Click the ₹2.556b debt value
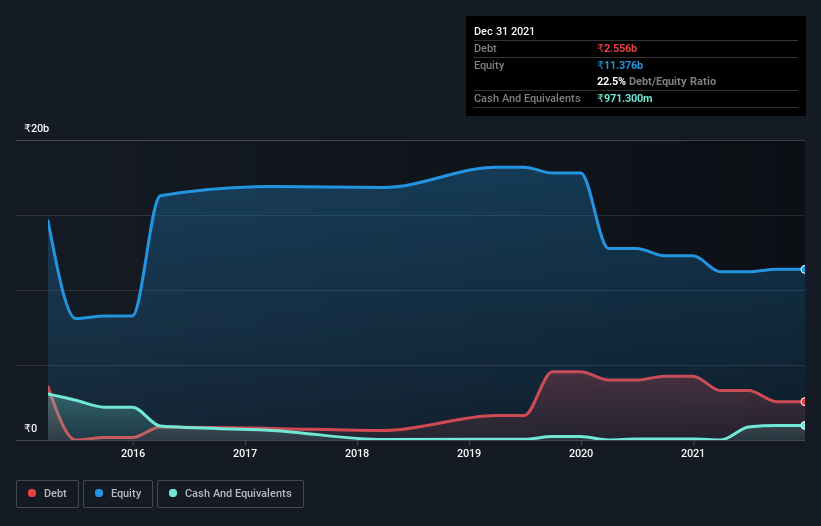Viewport: 821px width, 526px height. pos(617,48)
